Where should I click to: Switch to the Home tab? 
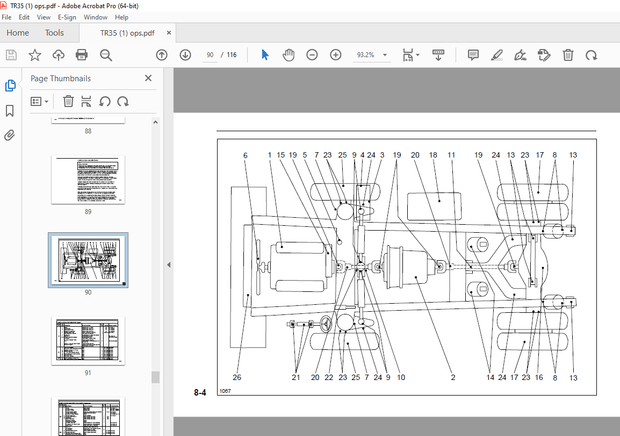click(x=17, y=33)
